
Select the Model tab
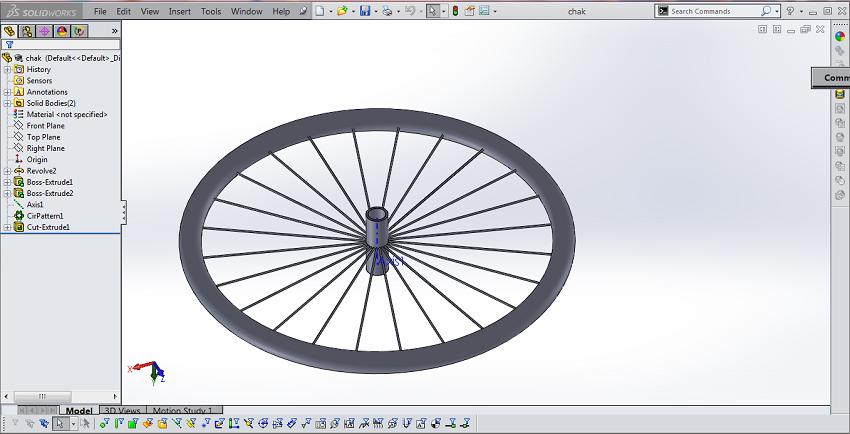click(x=79, y=411)
